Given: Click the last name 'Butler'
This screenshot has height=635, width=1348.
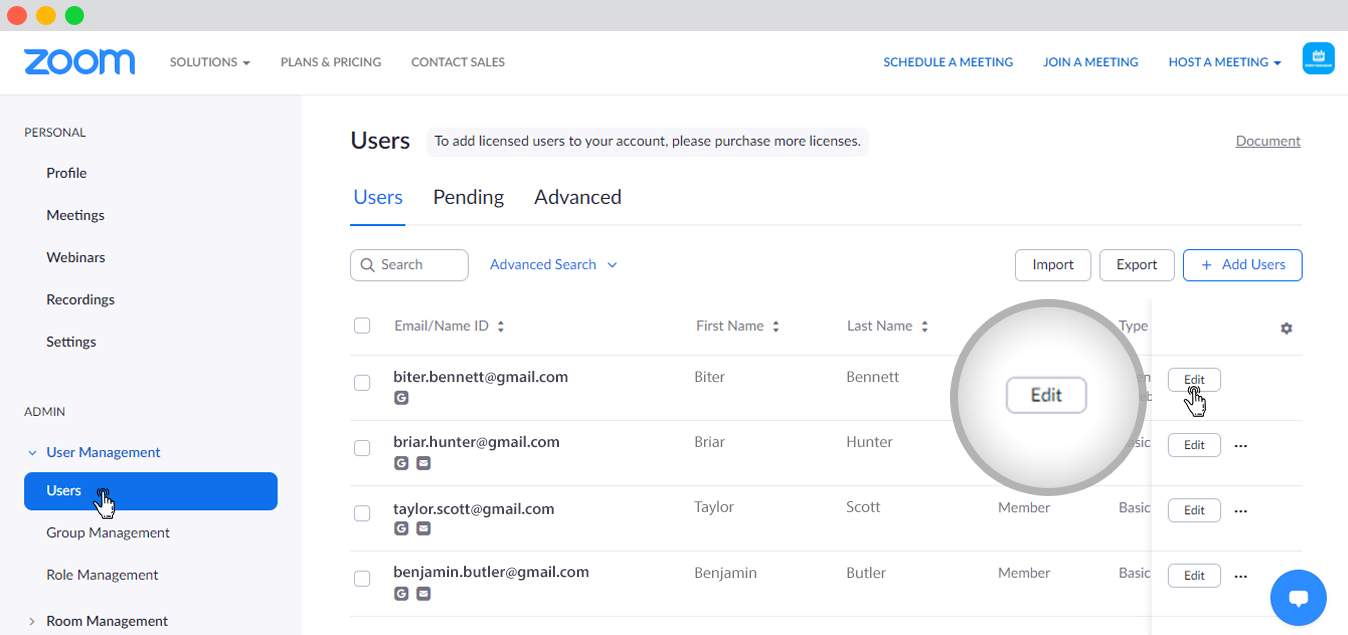Looking at the screenshot, I should (x=866, y=573).
